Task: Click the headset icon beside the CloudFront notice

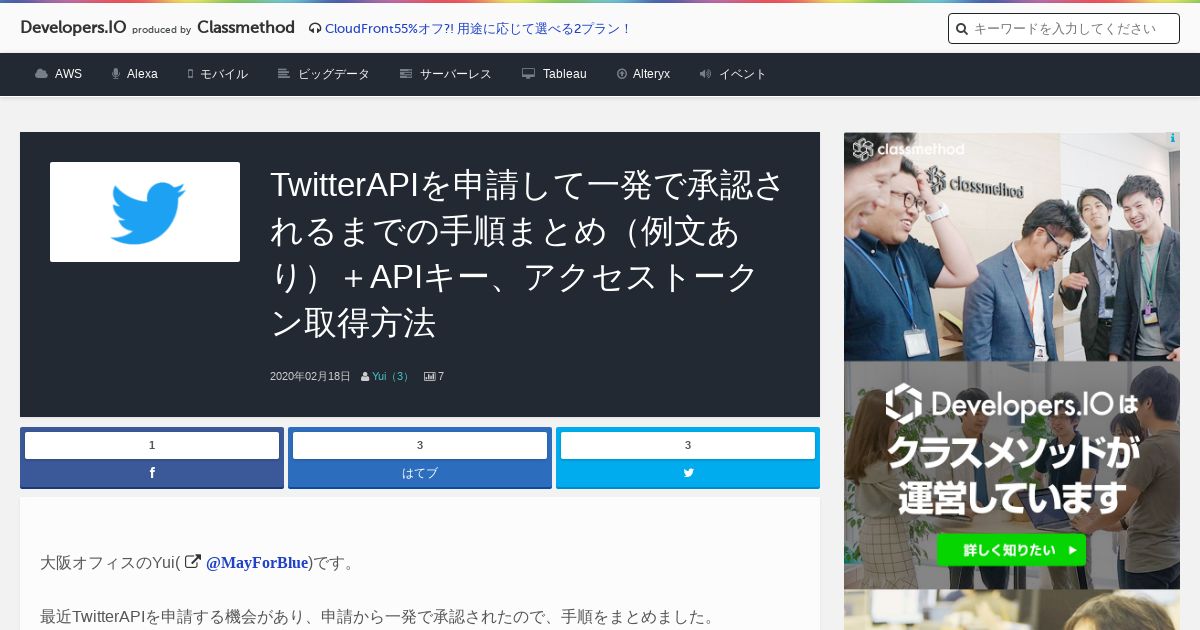Action: pyautogui.click(x=315, y=28)
